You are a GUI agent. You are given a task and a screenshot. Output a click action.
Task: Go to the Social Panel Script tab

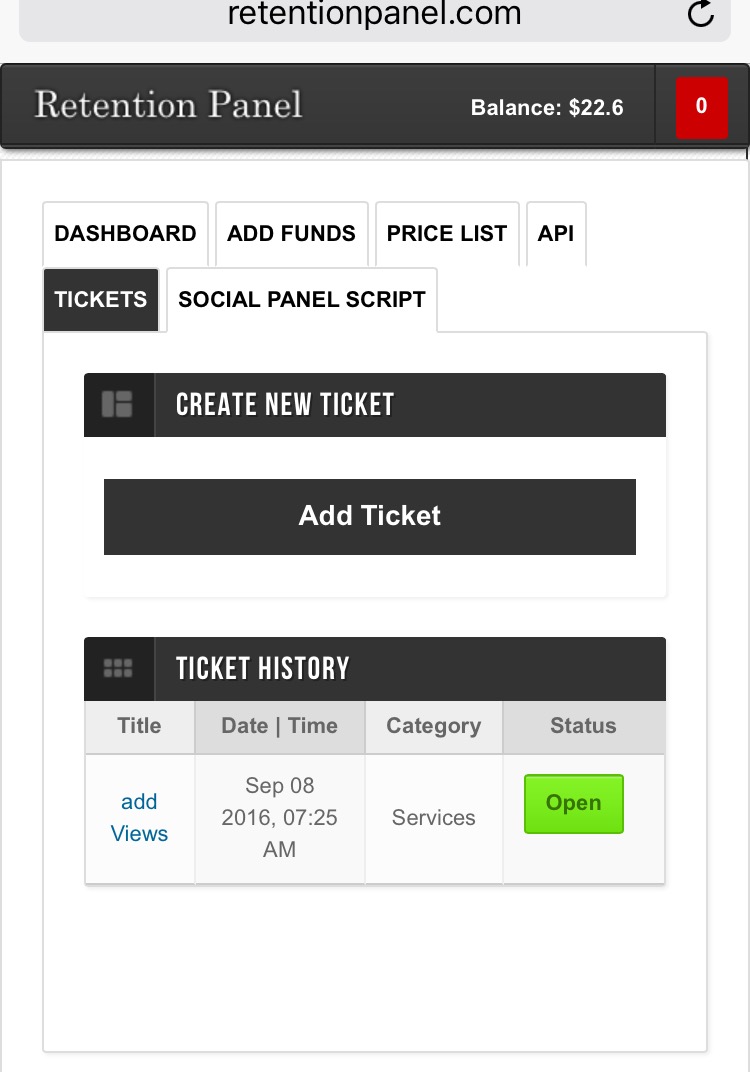[302, 299]
